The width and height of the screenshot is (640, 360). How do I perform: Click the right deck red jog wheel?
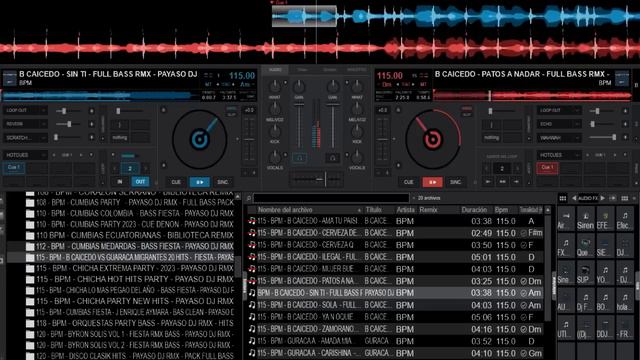[433, 139]
